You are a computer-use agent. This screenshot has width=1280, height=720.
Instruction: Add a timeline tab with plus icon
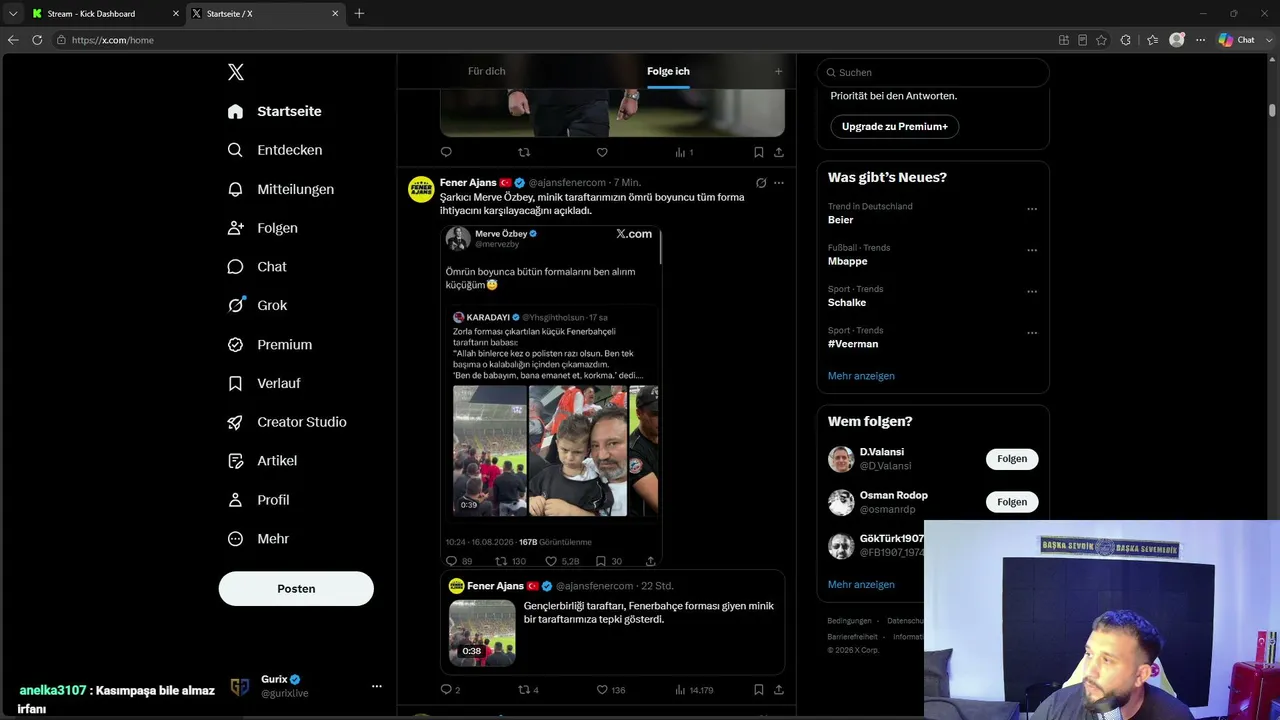click(779, 71)
